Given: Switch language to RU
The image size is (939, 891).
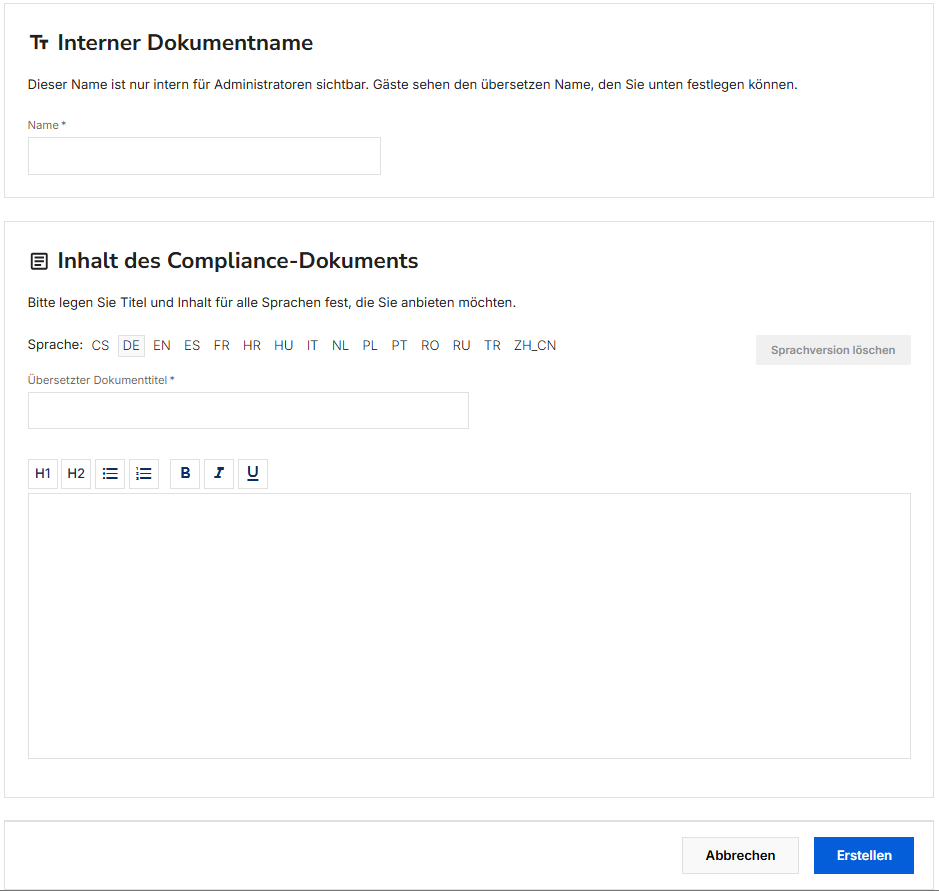Looking at the screenshot, I should click(461, 346).
